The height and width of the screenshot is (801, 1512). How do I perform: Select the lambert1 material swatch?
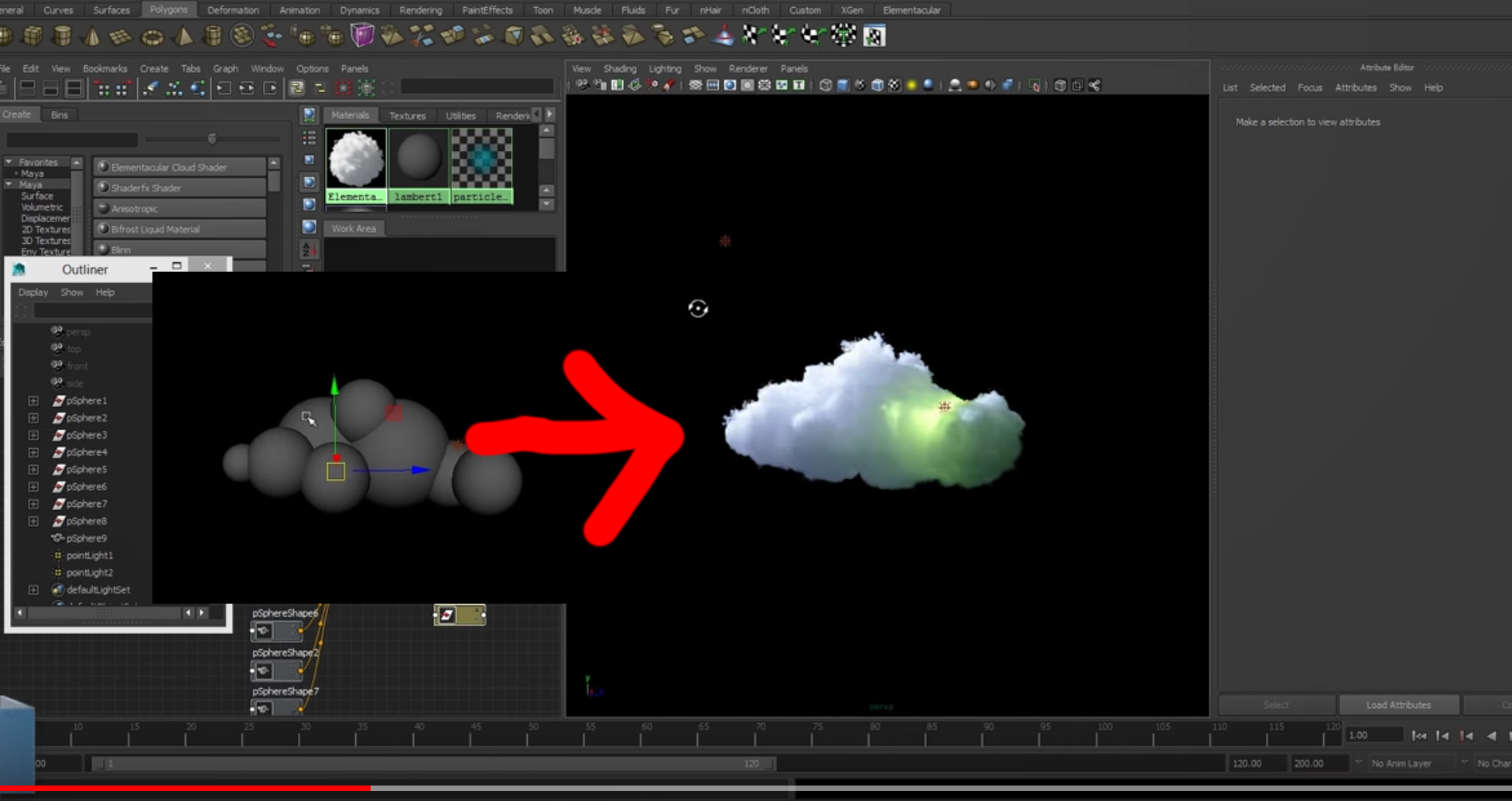pyautogui.click(x=419, y=166)
